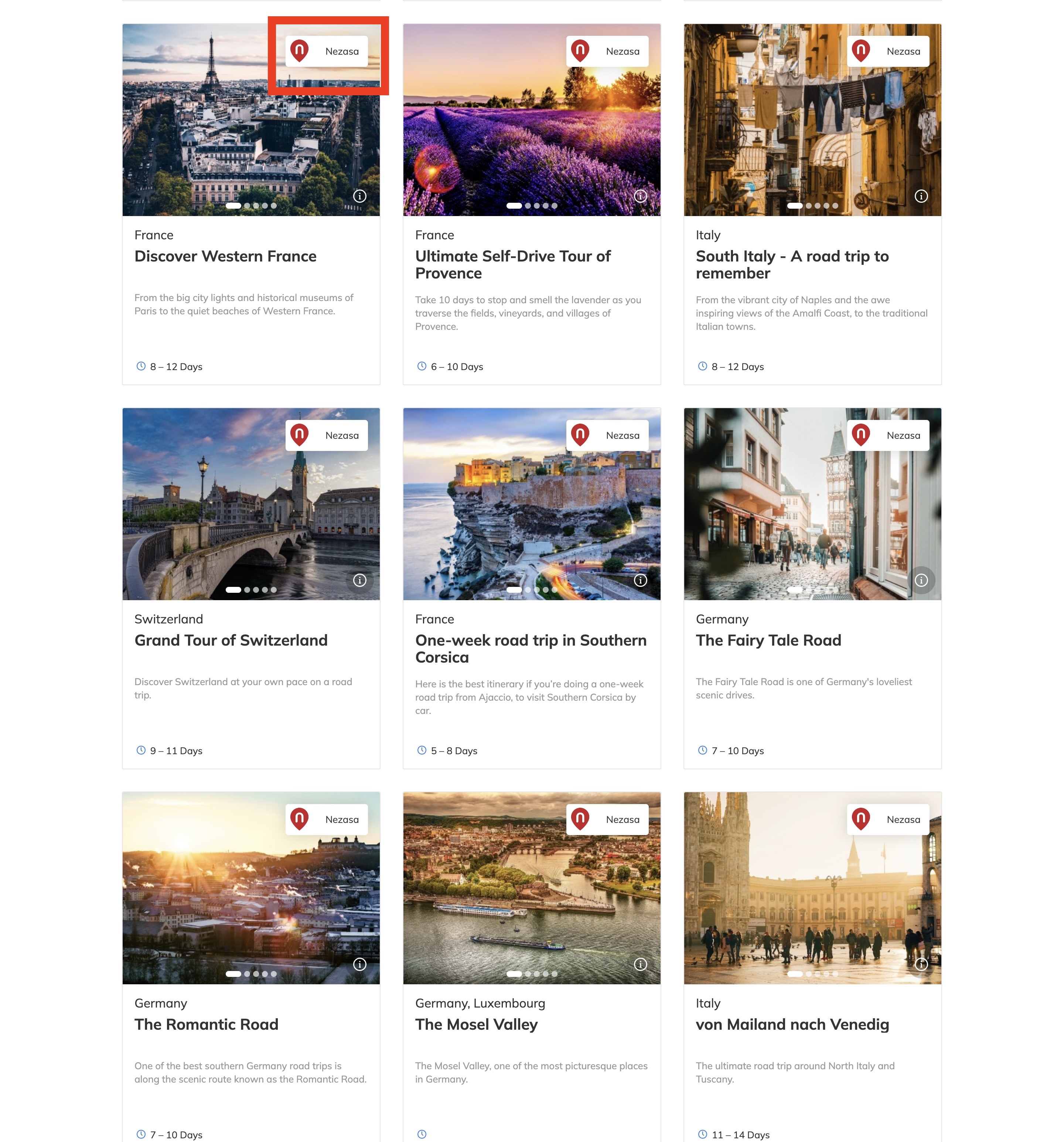
Task: Click Nezasa logo badge on Romantic Road card
Action: [326, 820]
